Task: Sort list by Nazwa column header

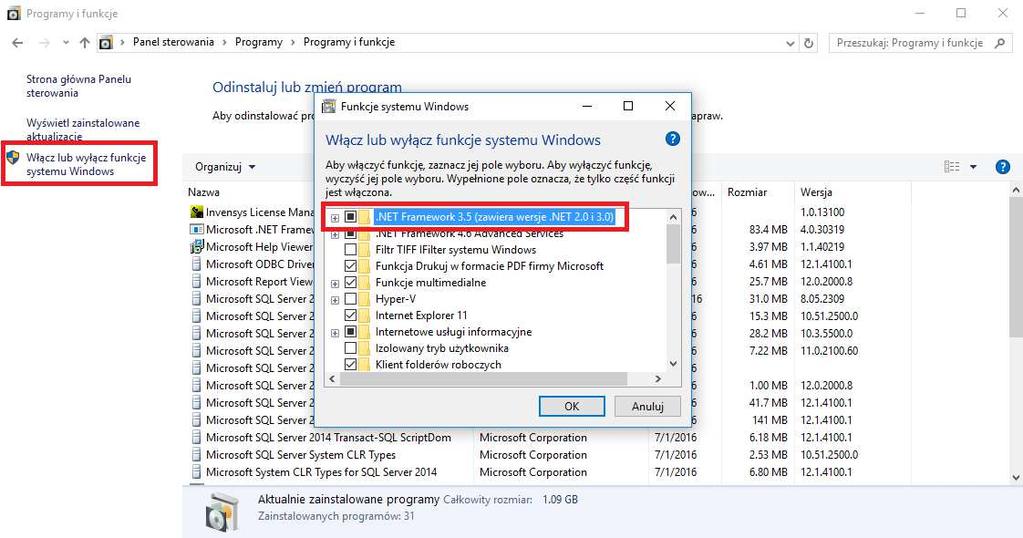Action: pyautogui.click(x=204, y=192)
